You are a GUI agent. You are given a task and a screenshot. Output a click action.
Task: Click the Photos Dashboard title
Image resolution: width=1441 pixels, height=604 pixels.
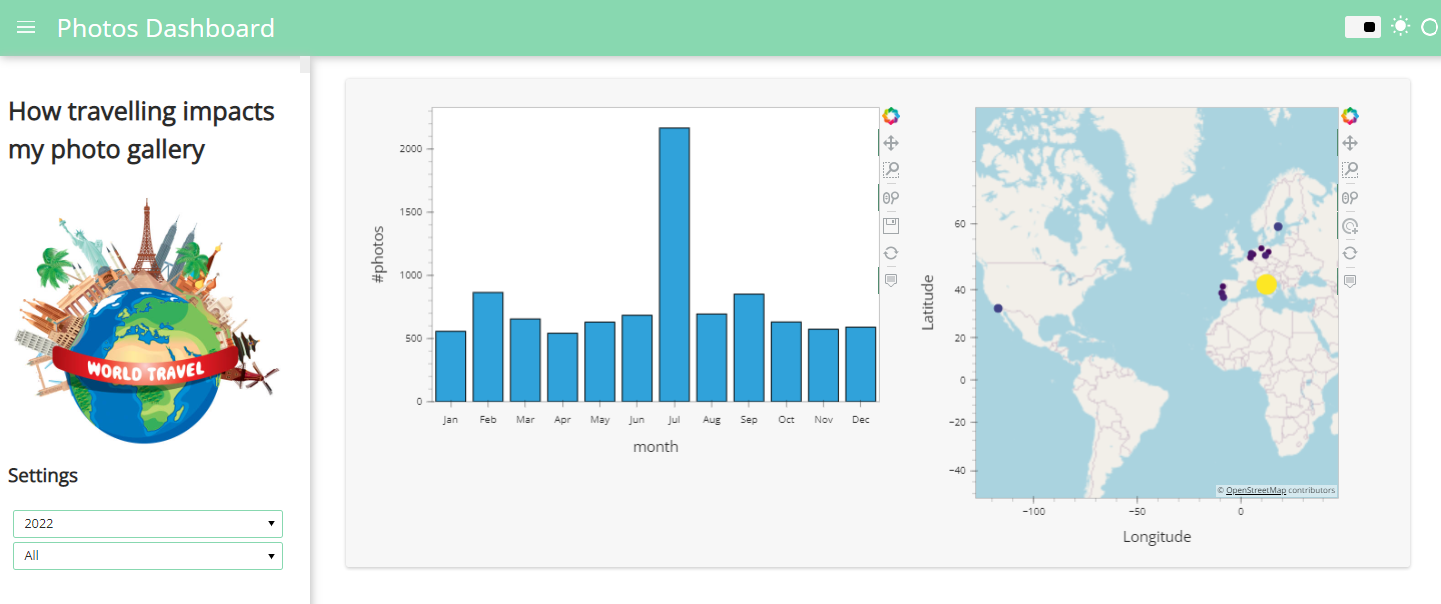pos(166,28)
